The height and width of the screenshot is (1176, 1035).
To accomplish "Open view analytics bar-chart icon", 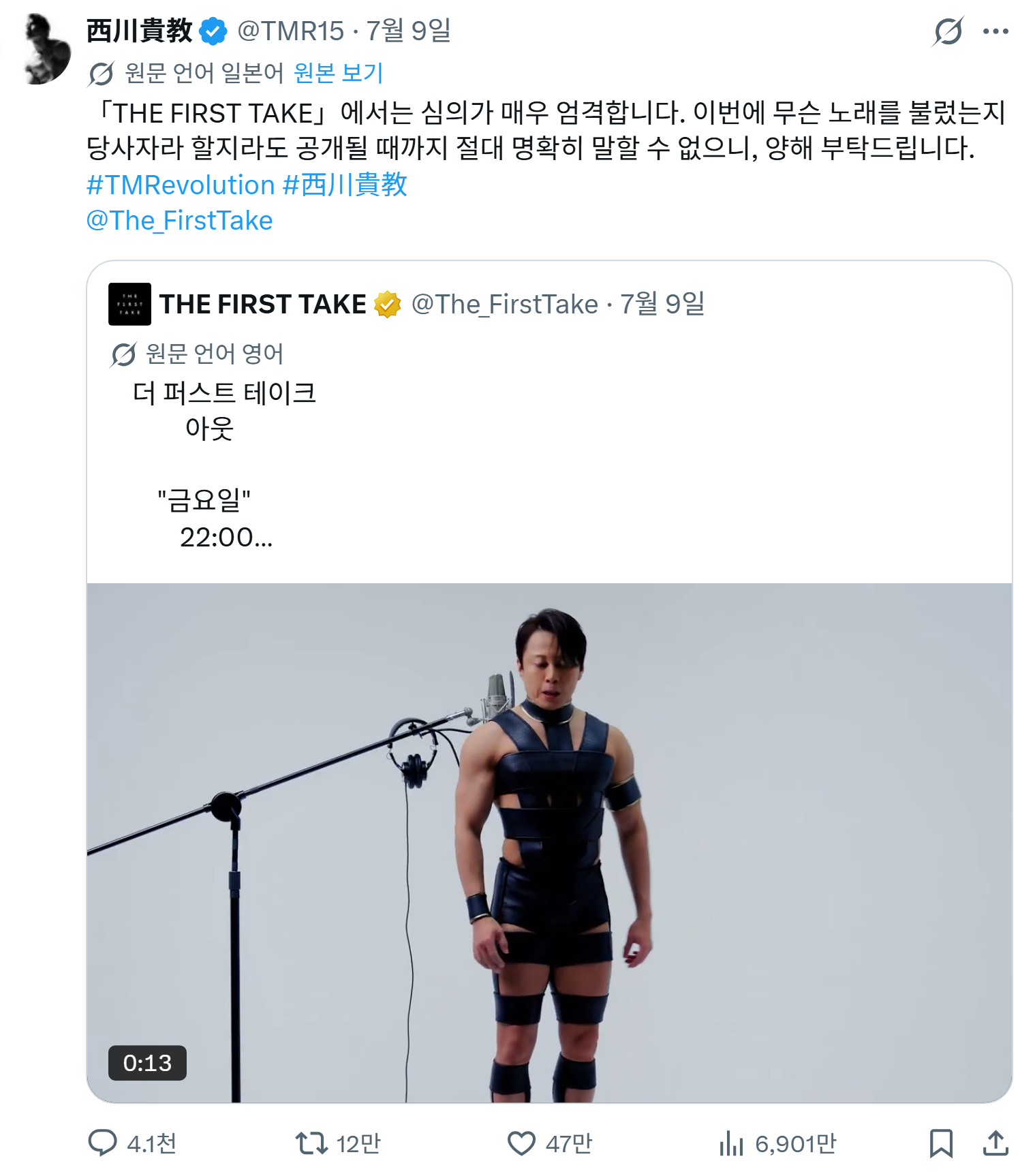I will (x=731, y=1143).
